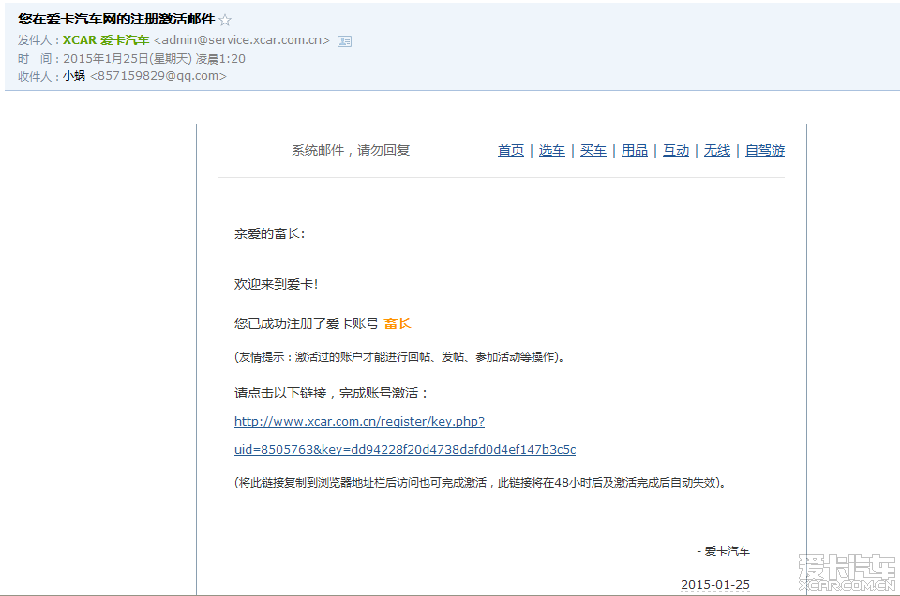The width and height of the screenshot is (900, 596).
Task: Click text 系统邮件，请勿回复
Action: 351,150
